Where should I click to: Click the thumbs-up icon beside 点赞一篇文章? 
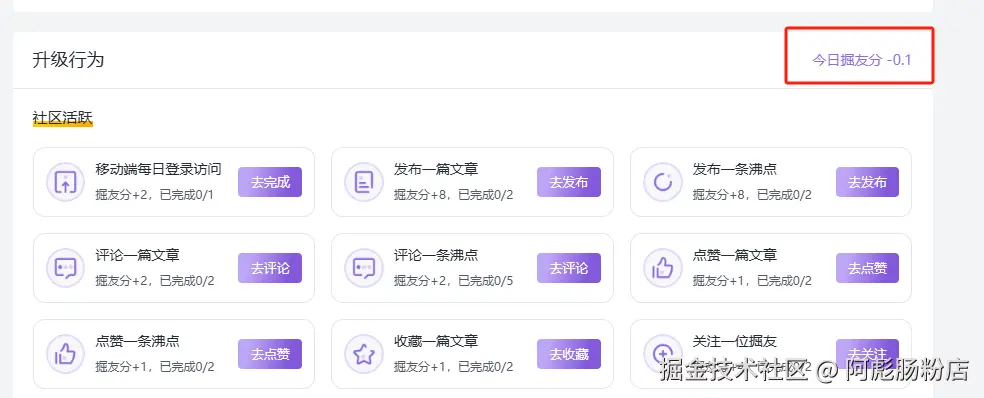coord(663,268)
